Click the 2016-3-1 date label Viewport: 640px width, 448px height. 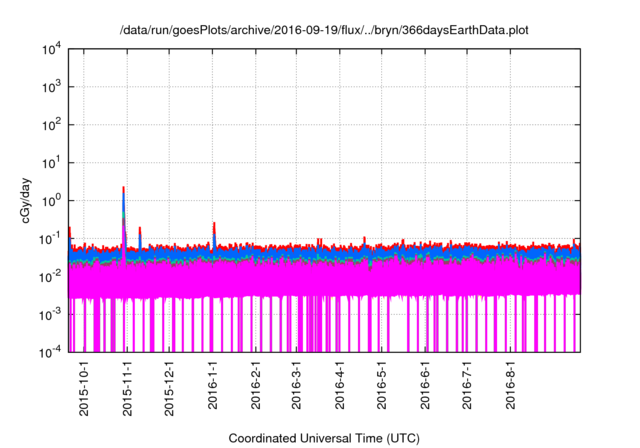click(x=296, y=385)
